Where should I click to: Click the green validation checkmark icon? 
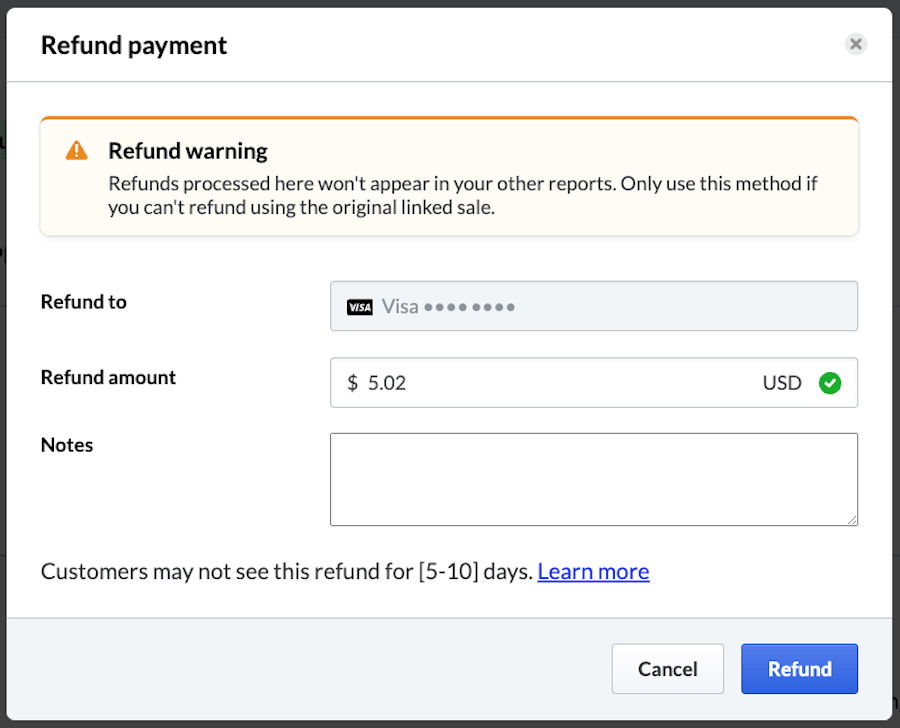(x=830, y=382)
